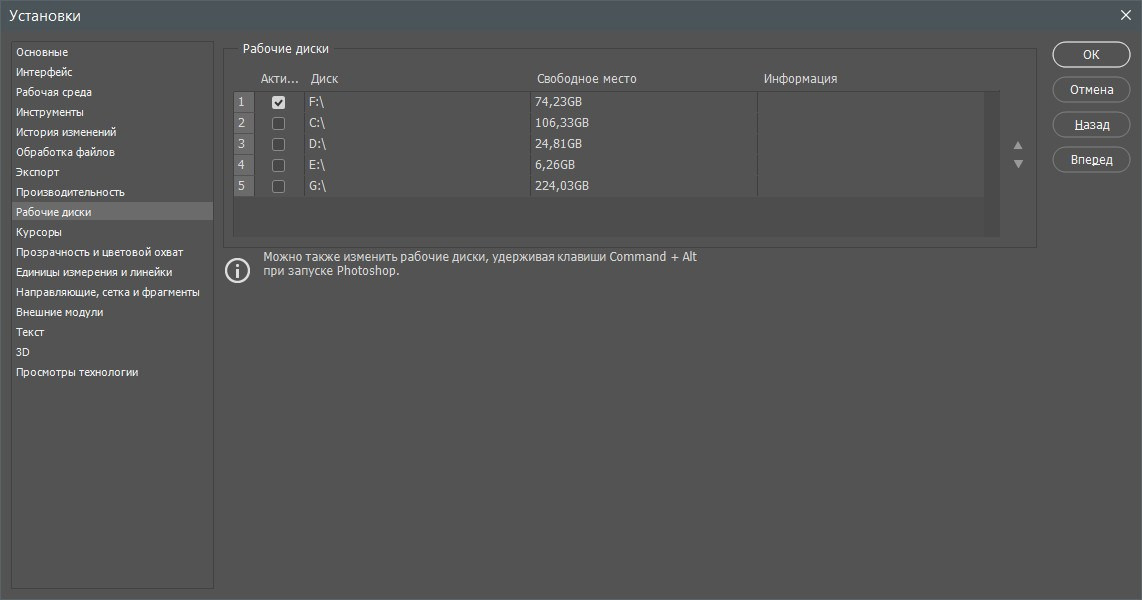Enable the G:\ scratch disk checkbox

pos(278,186)
